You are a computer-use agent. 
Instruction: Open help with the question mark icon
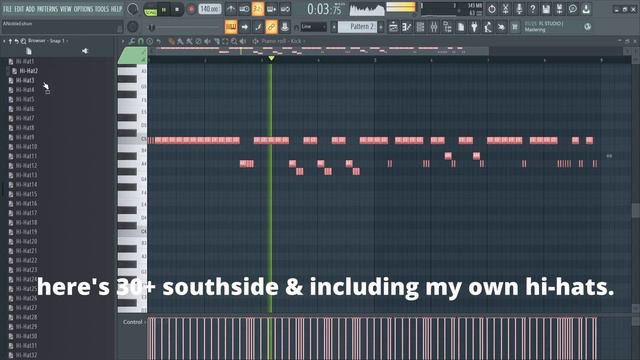pyautogui.click(x=532, y=9)
